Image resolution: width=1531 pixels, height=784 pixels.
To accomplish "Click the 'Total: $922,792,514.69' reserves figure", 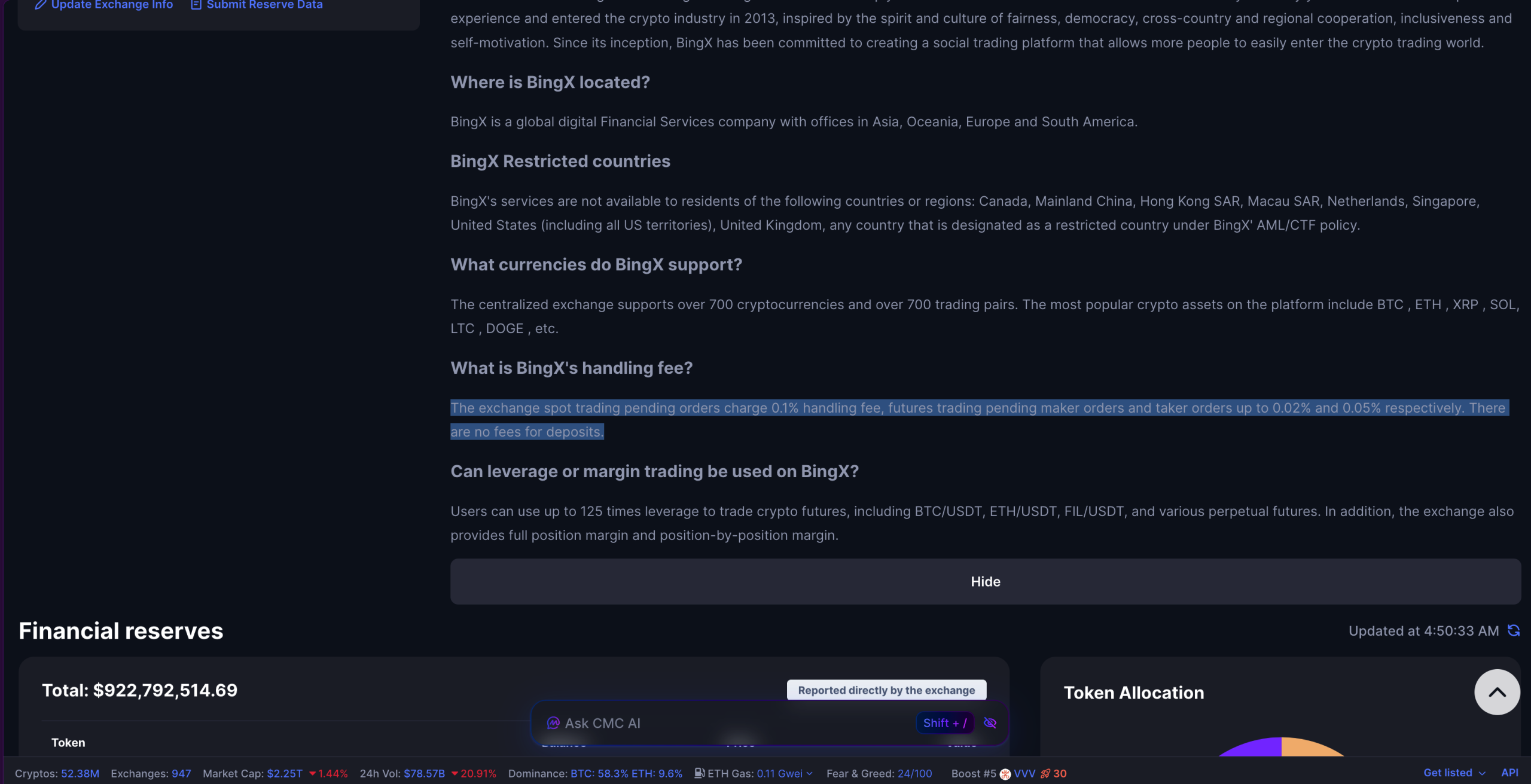I will (139, 691).
